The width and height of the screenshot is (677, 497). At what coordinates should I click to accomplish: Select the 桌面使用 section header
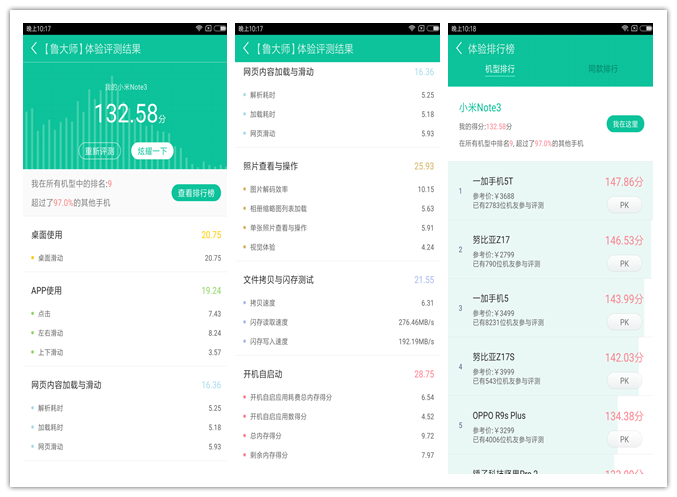[x=125, y=235]
